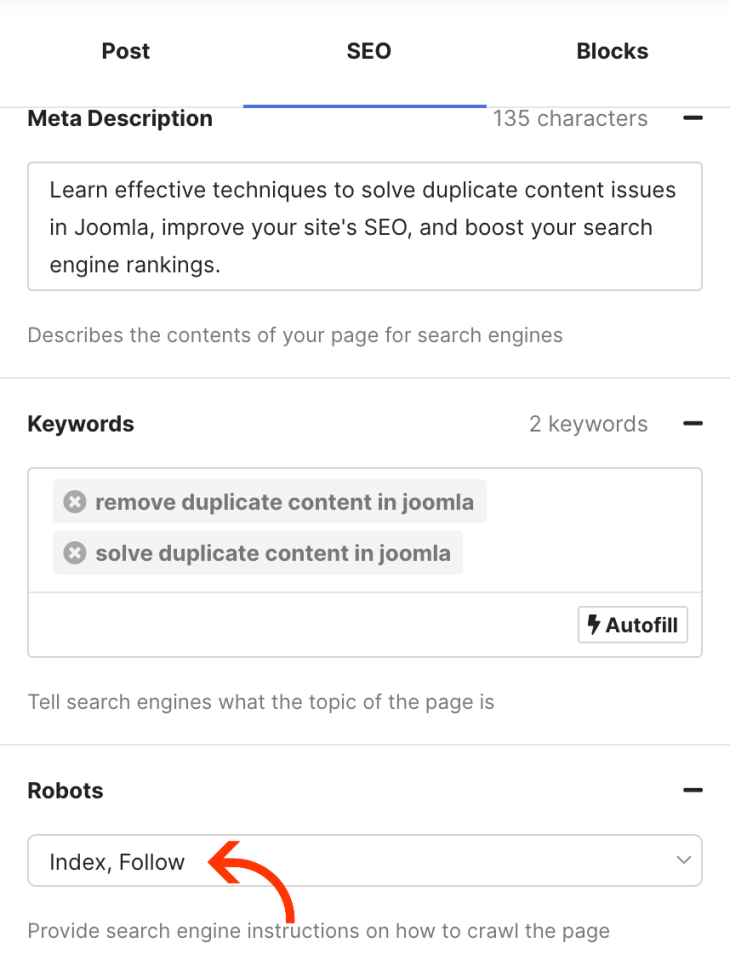Click the Autofill lightning bolt icon
The image size is (730, 960).
[x=594, y=626]
